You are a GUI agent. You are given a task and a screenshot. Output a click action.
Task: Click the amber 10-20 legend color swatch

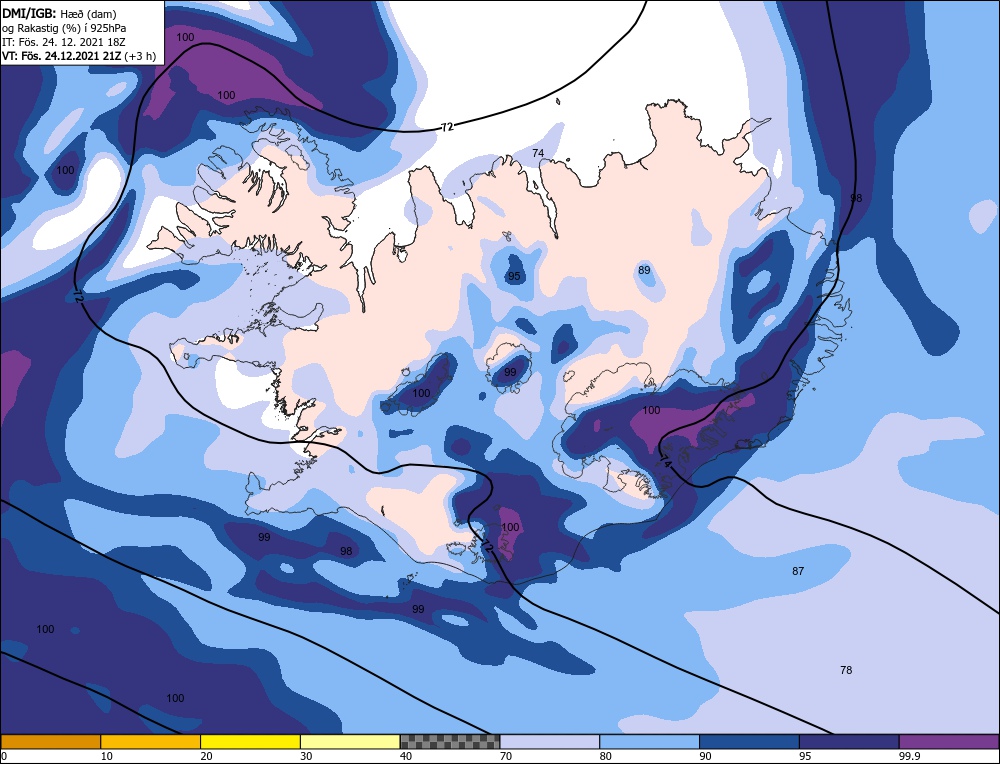[x=151, y=741]
